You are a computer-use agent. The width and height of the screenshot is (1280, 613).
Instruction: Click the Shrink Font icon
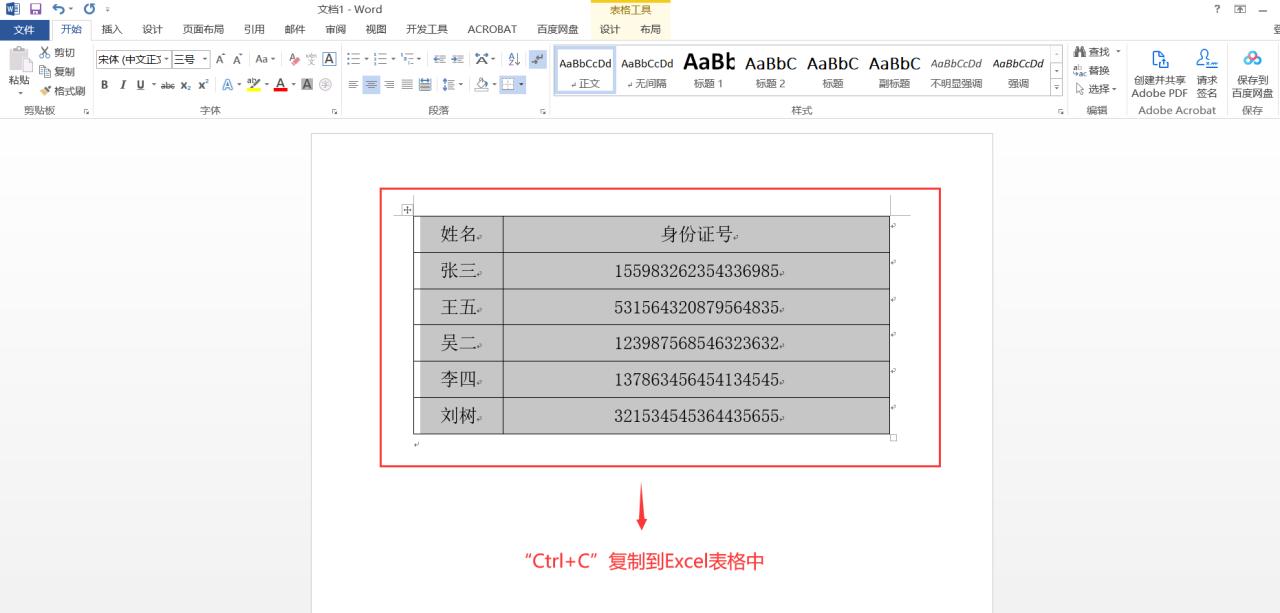pyautogui.click(x=238, y=59)
